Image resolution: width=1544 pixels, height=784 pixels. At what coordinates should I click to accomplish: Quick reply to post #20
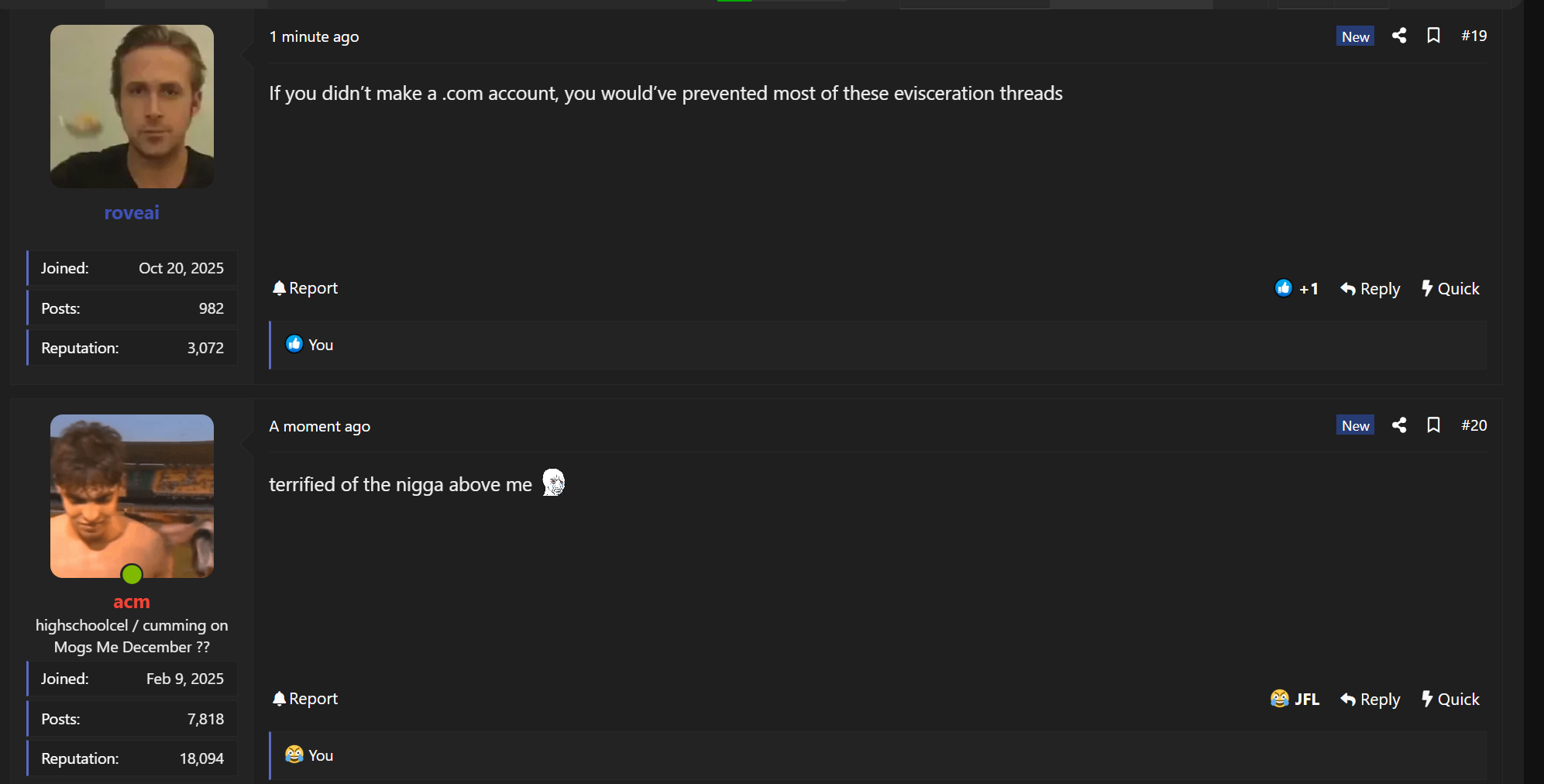[x=1450, y=700]
